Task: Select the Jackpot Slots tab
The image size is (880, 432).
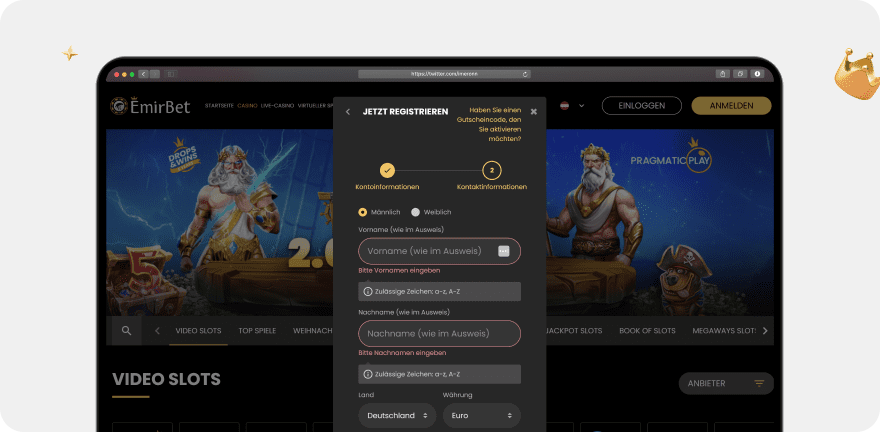Action: pos(574,331)
